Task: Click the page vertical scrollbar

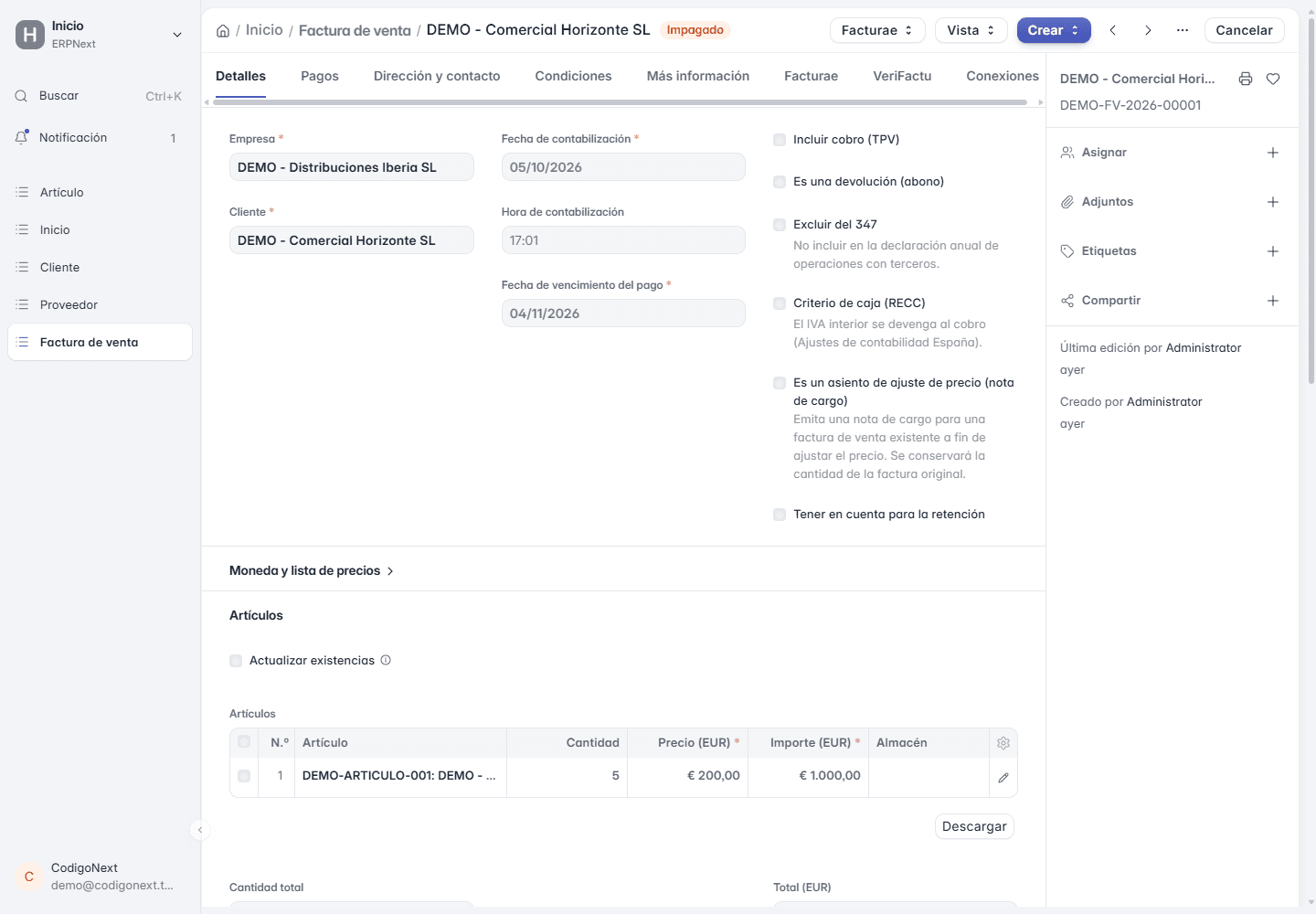Action: (x=1311, y=201)
